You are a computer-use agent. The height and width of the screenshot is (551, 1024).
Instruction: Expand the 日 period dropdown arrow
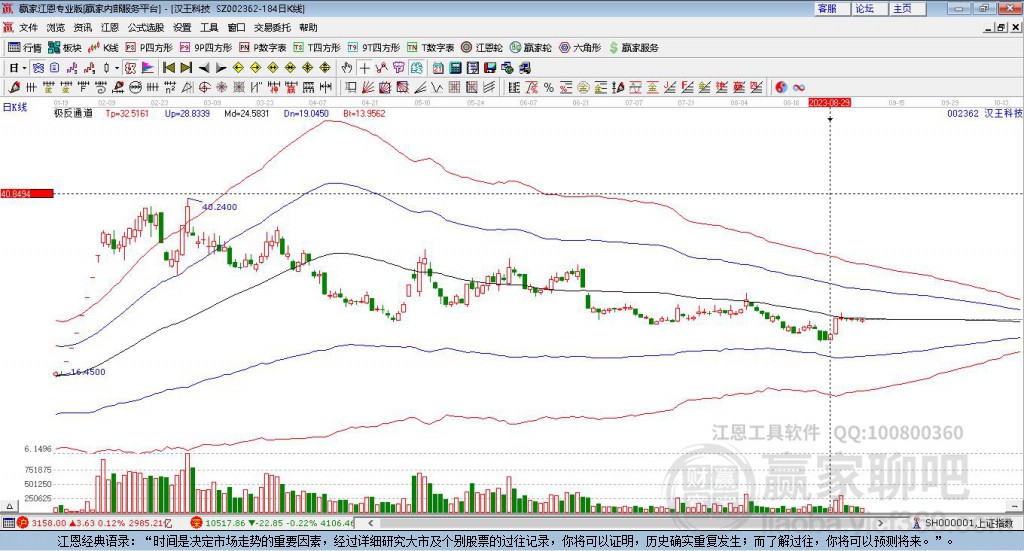(24, 68)
